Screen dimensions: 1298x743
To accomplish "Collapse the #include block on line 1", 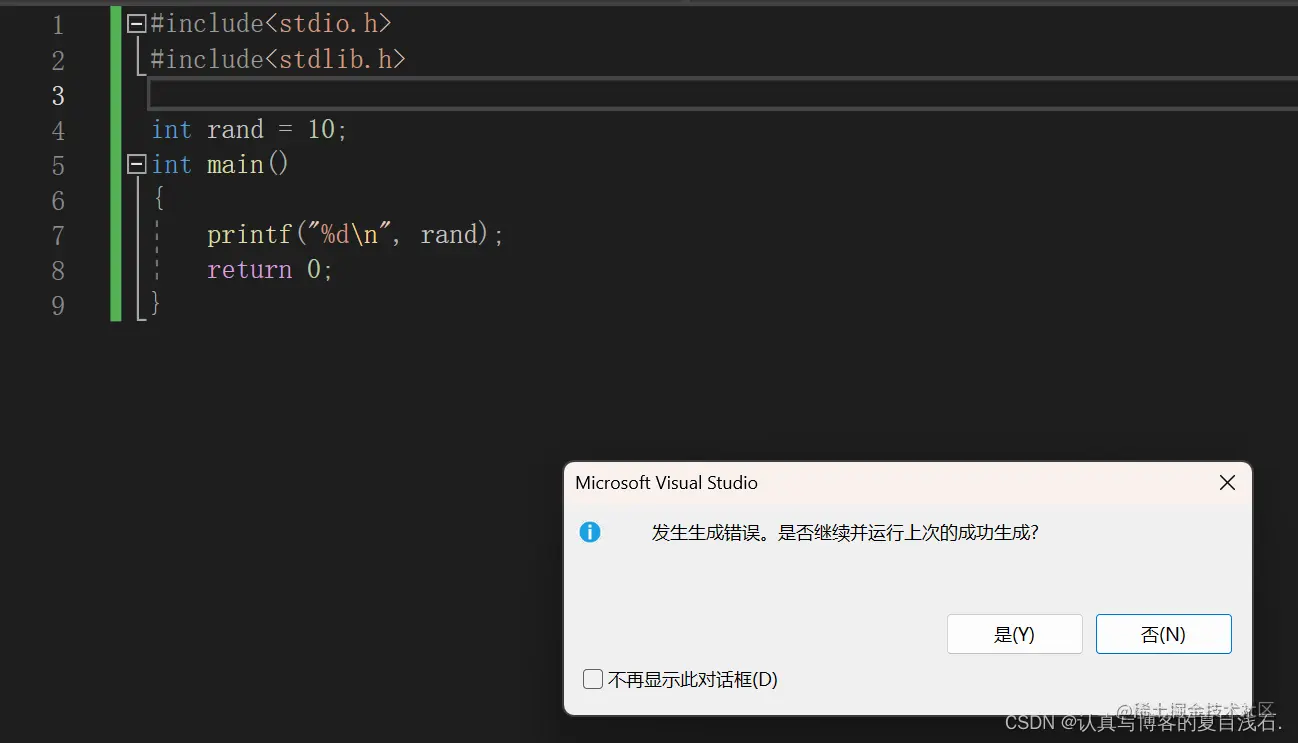I will (137, 22).
